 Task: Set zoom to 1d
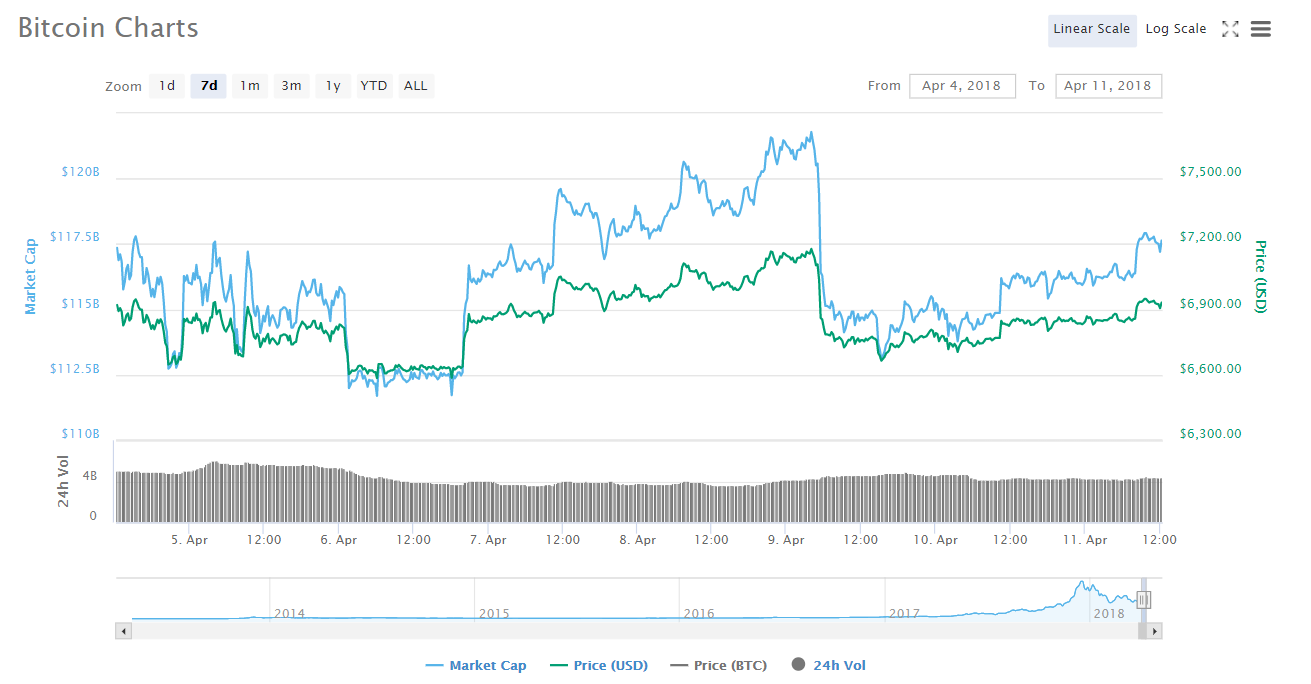(x=167, y=86)
